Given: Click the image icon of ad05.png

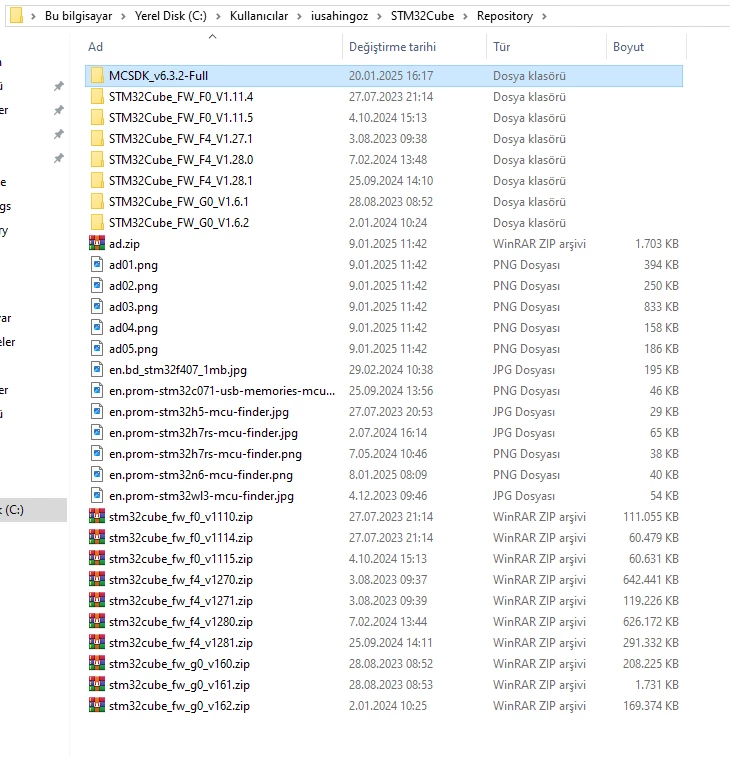Looking at the screenshot, I should pyautogui.click(x=97, y=349).
